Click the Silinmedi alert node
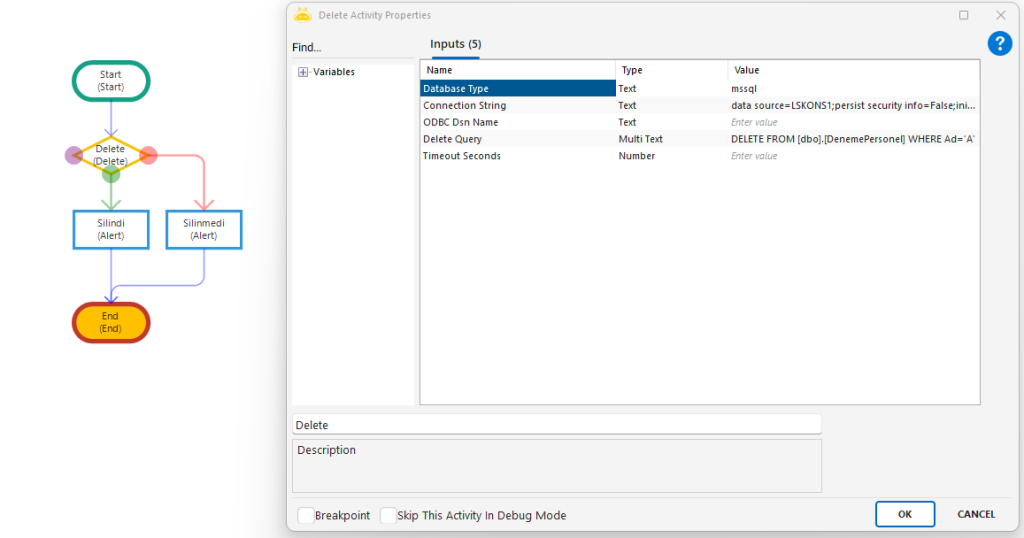Screen dimensions: 1024x538 coord(204,229)
